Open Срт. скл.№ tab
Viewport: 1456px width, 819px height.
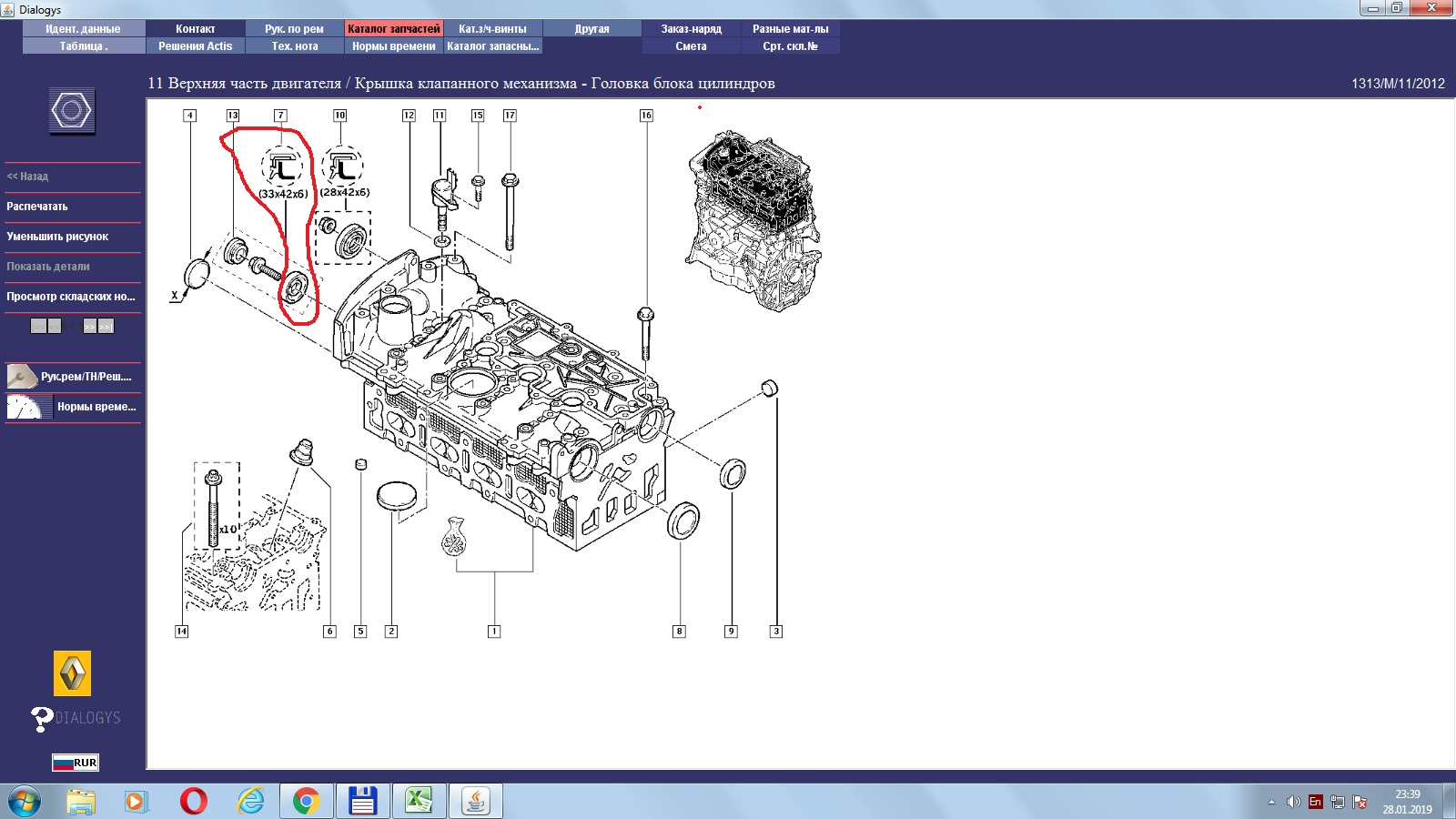[x=791, y=46]
